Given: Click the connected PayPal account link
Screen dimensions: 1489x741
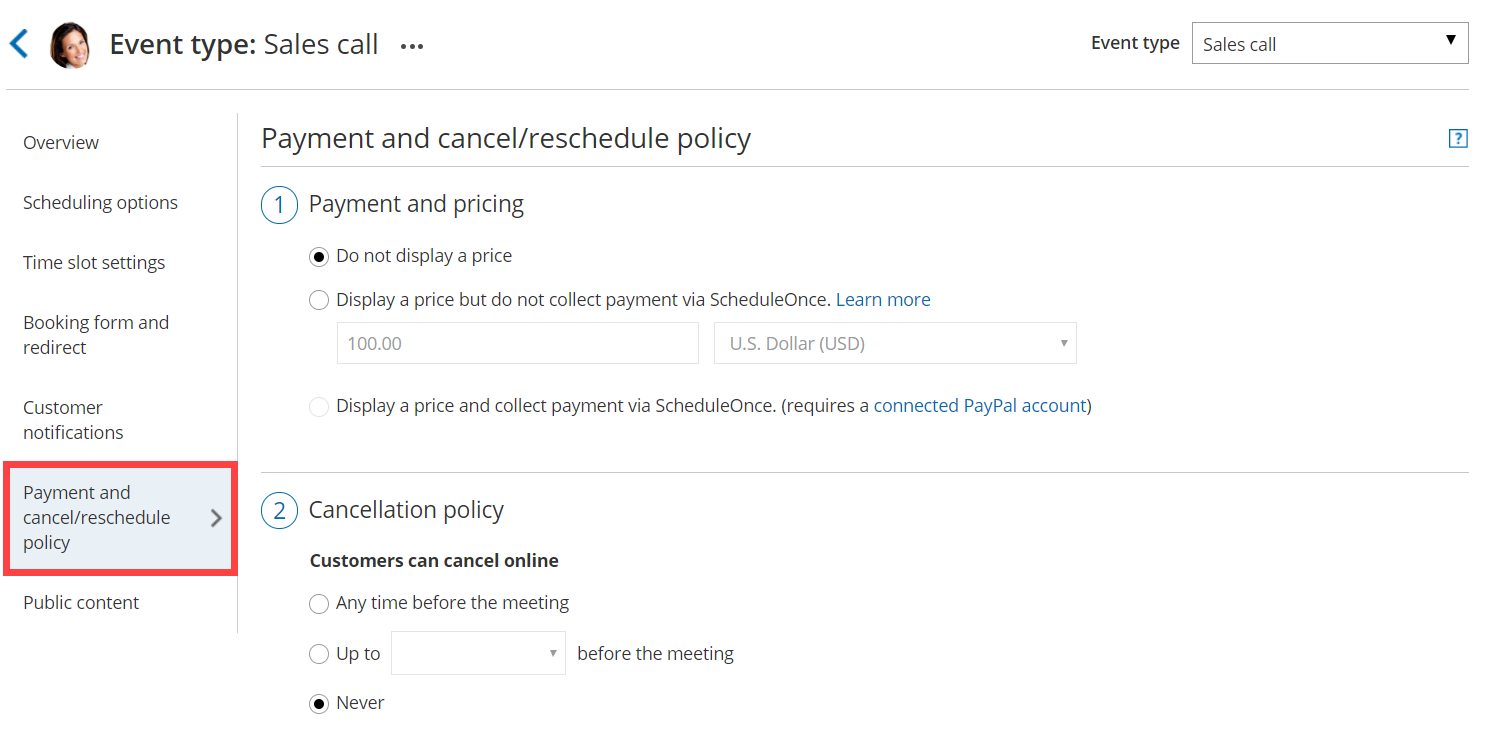Looking at the screenshot, I should coord(980,406).
